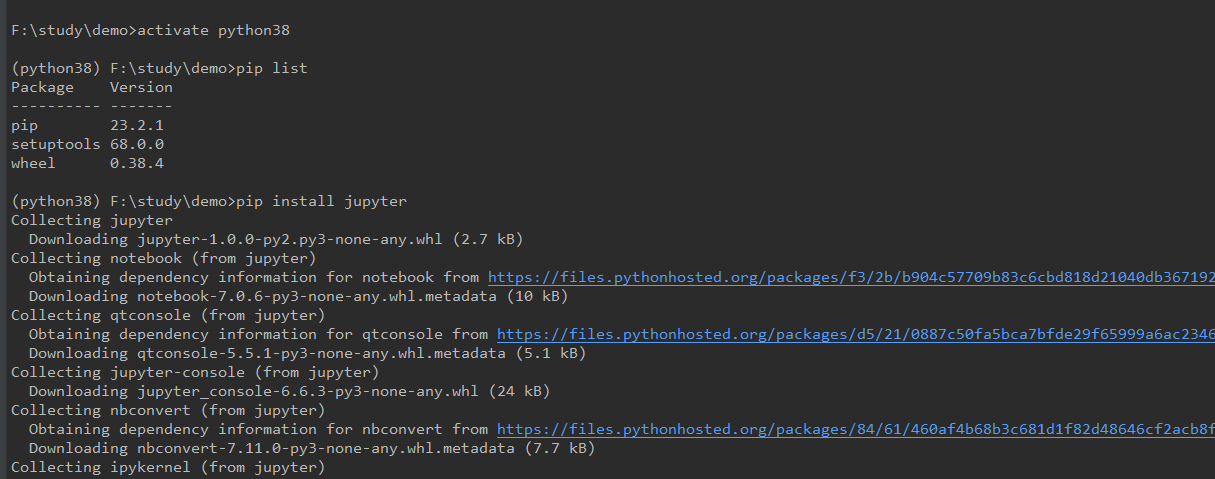
Task: Click the 'Collecting jupyter' output line
Action: (x=91, y=220)
